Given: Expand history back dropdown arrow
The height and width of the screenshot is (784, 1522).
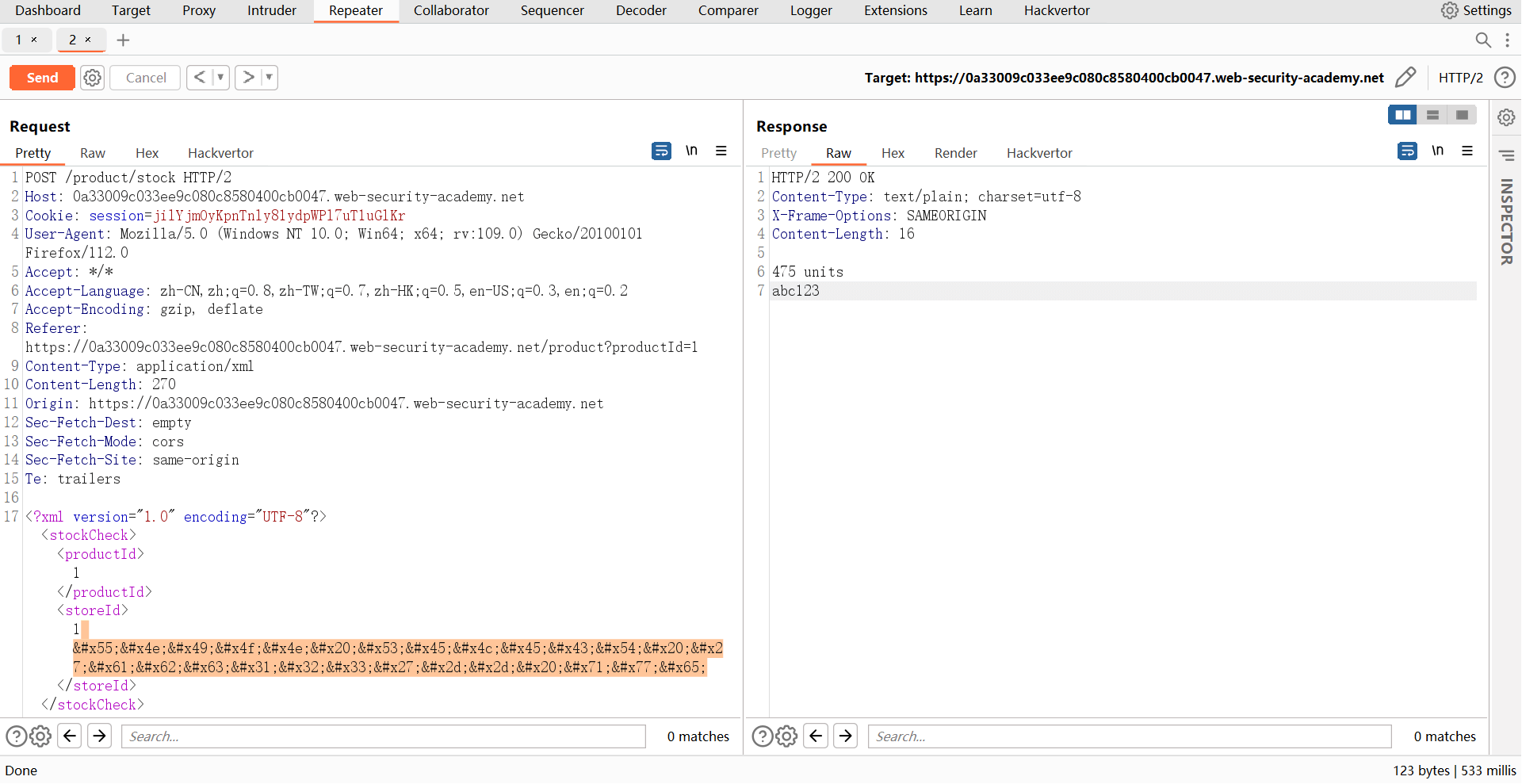Looking at the screenshot, I should point(220,78).
